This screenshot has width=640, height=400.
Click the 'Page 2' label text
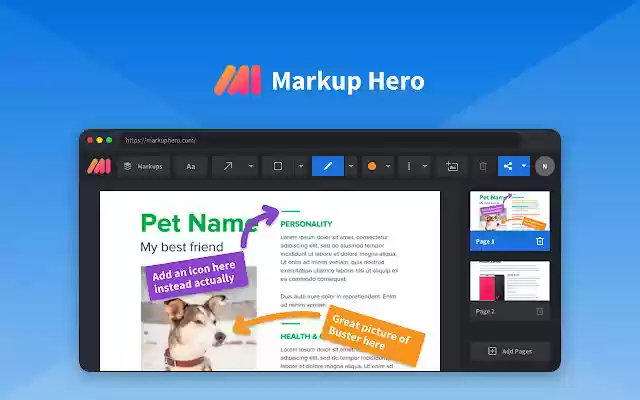485,311
